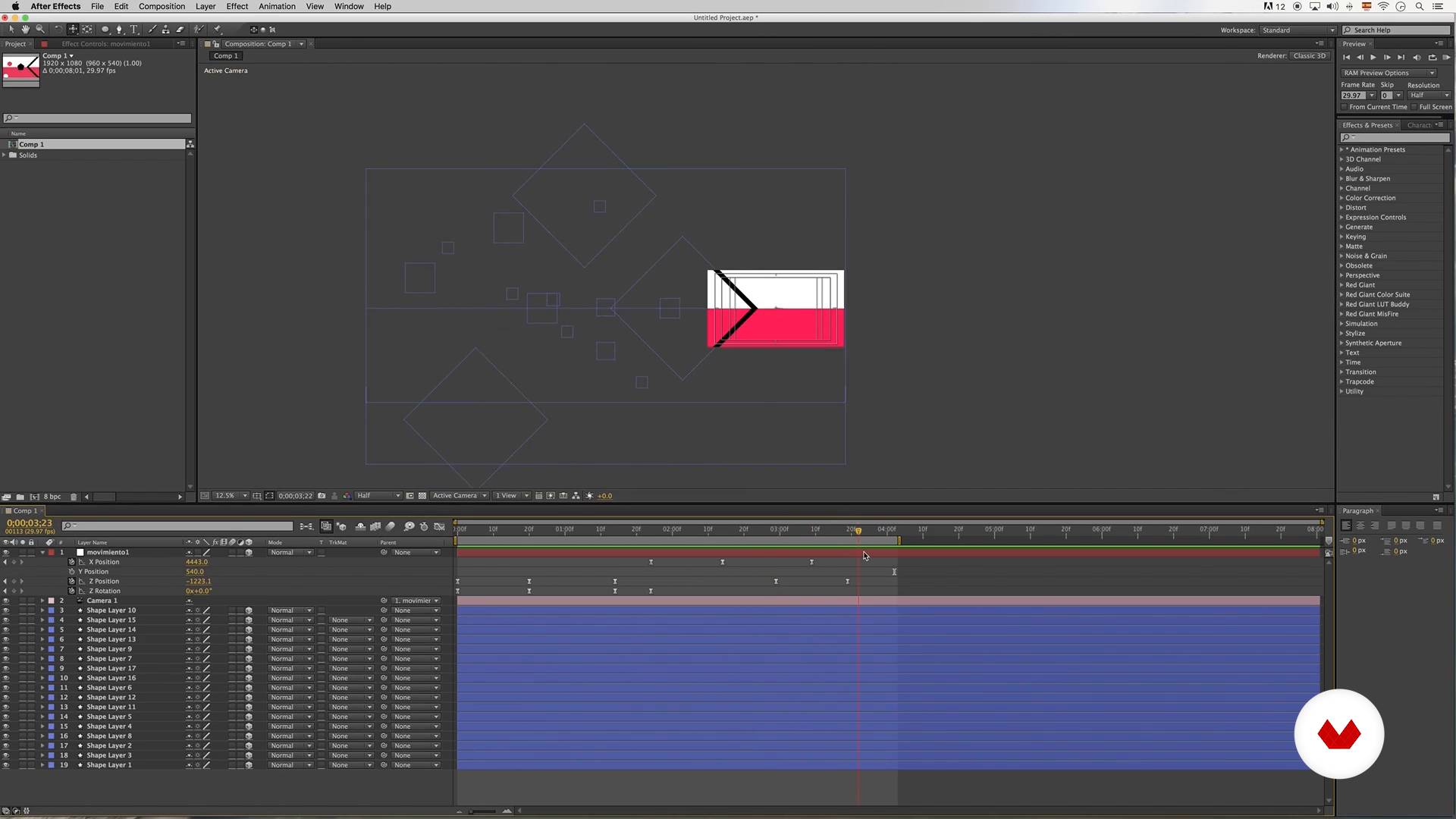Open Composition menu

click(162, 6)
